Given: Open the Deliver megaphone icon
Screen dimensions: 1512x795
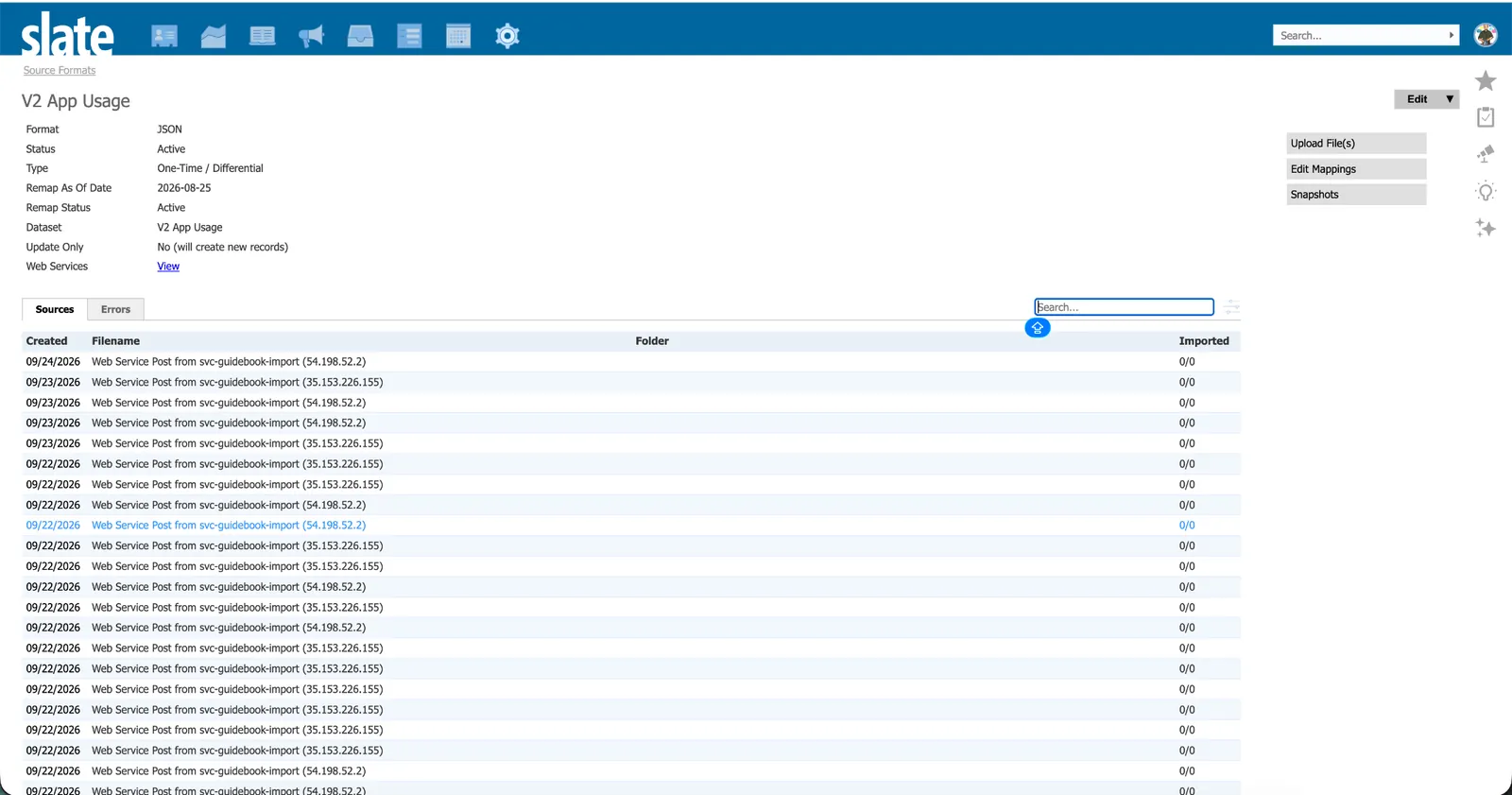Looking at the screenshot, I should click(x=311, y=36).
